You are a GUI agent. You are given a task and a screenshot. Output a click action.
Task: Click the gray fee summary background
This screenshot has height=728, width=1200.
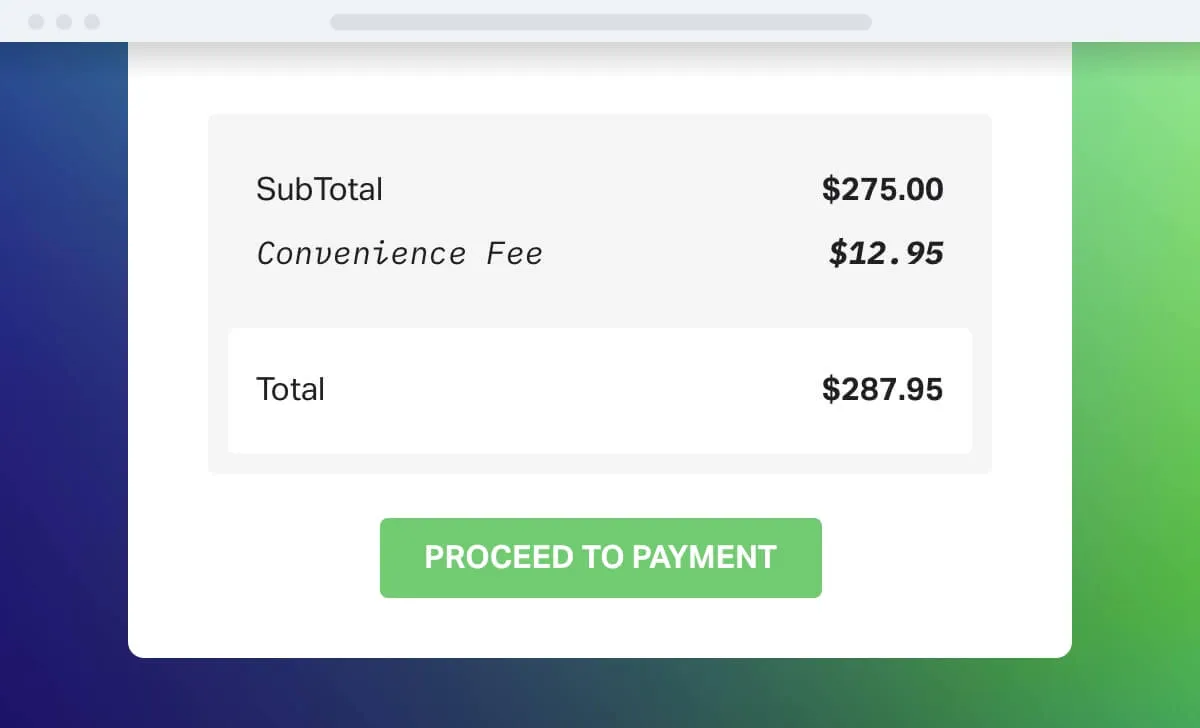point(600,300)
